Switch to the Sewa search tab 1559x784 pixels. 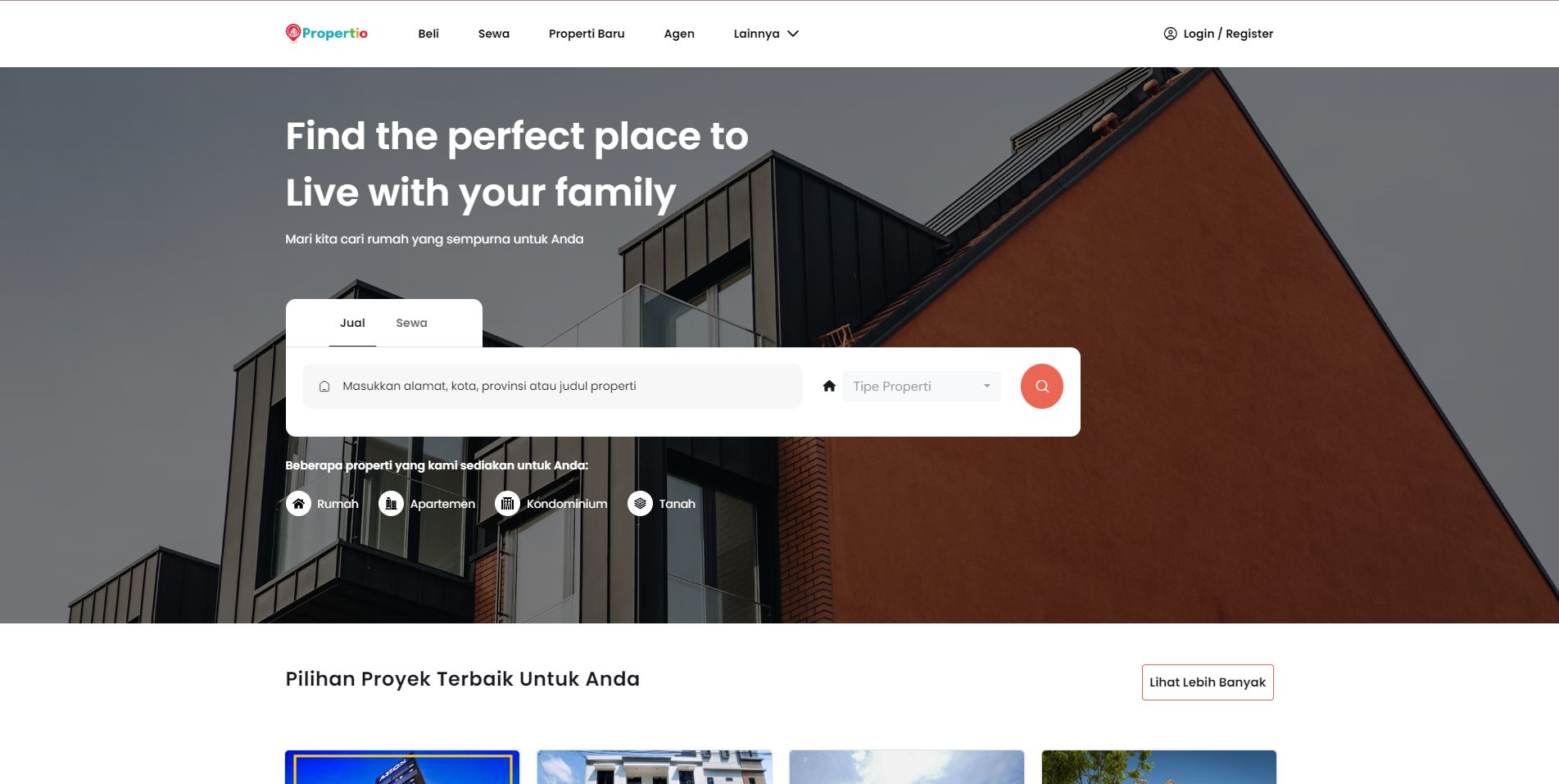point(411,323)
